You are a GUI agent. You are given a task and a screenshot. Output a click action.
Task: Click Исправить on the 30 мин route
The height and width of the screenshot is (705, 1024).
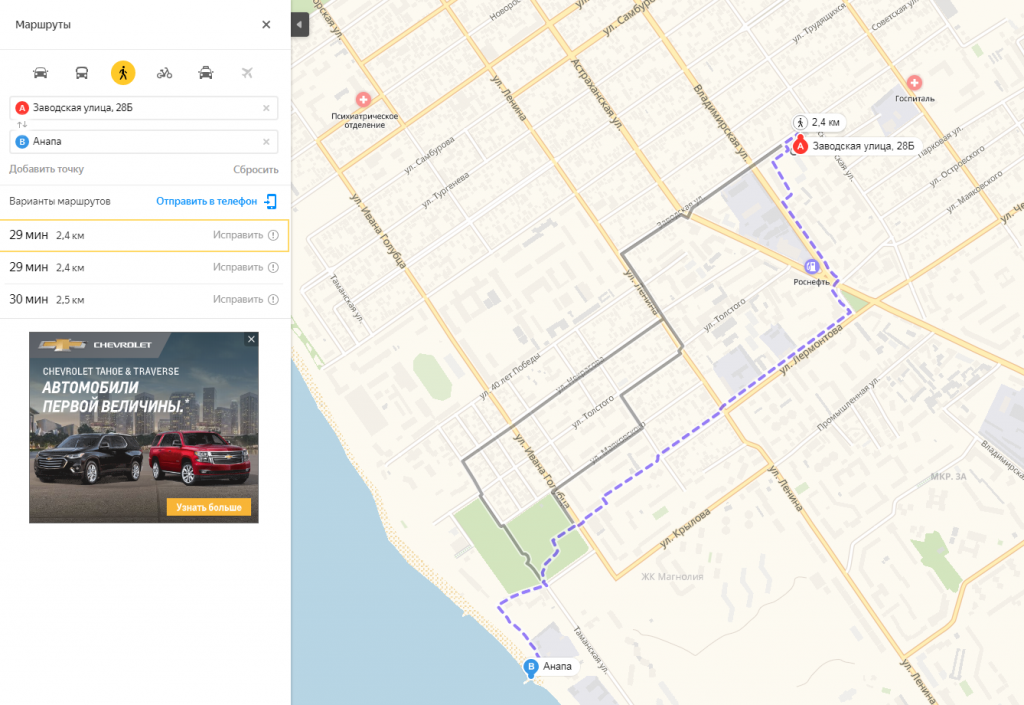(x=238, y=299)
